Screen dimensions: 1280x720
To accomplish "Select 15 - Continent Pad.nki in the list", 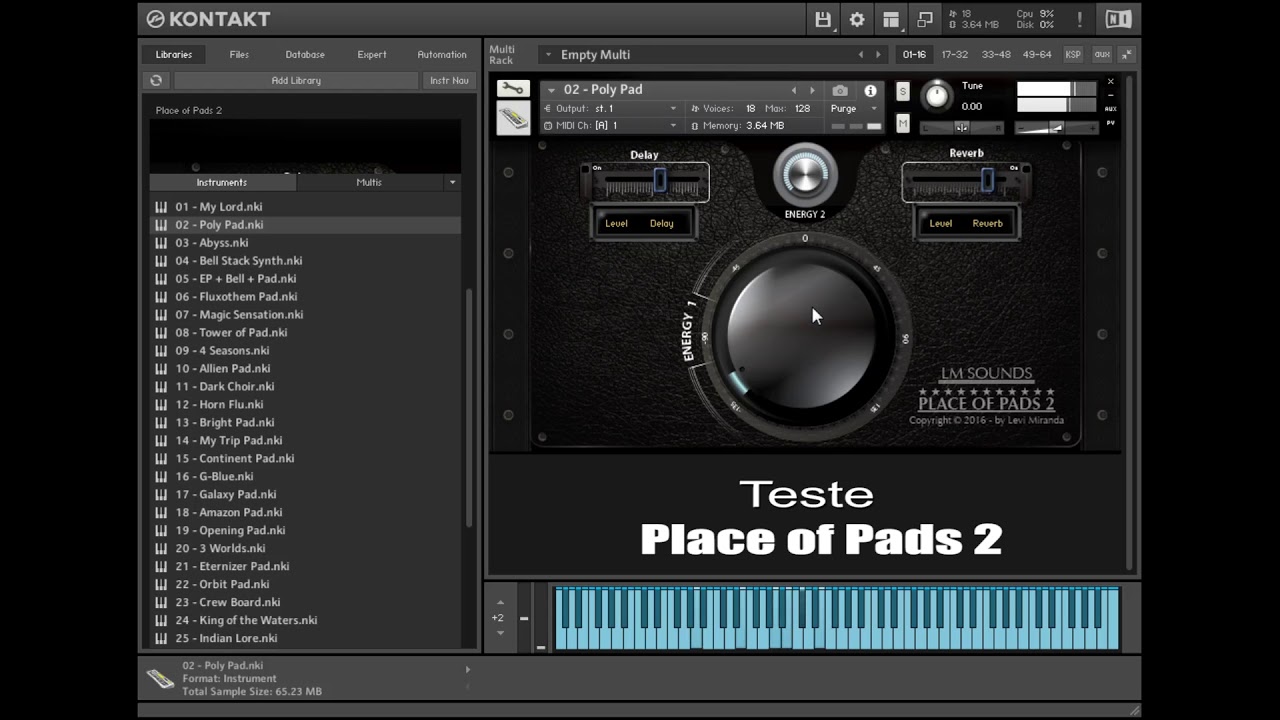I will pos(235,459).
